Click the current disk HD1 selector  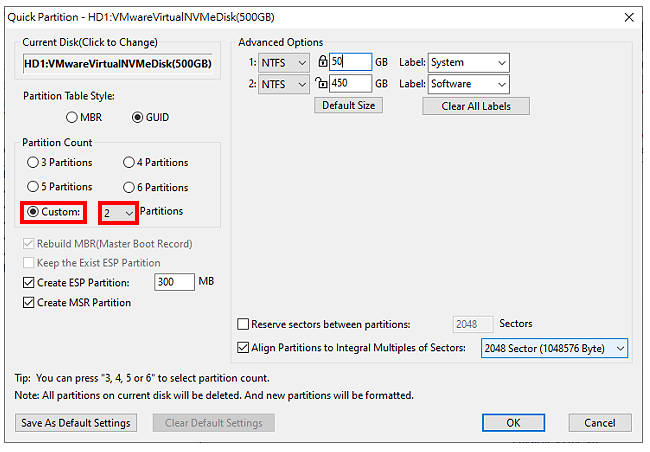click(118, 63)
